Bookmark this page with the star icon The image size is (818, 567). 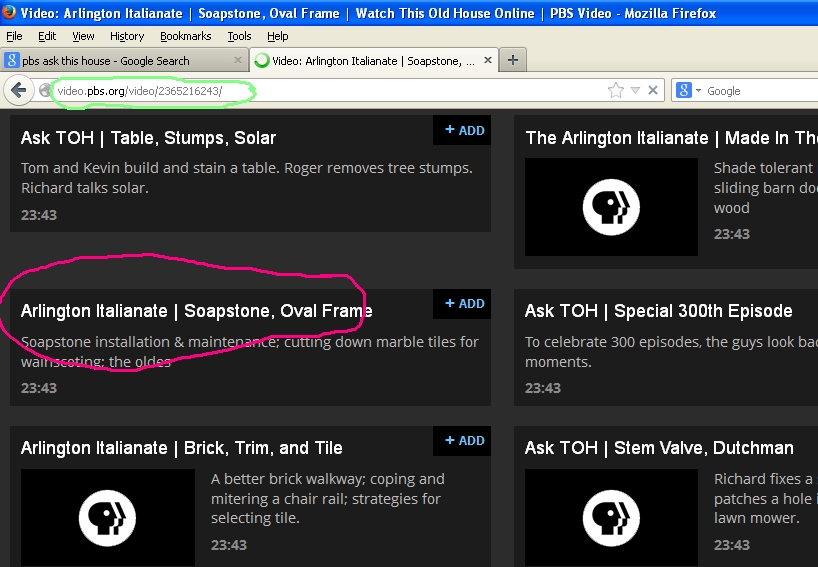click(616, 90)
